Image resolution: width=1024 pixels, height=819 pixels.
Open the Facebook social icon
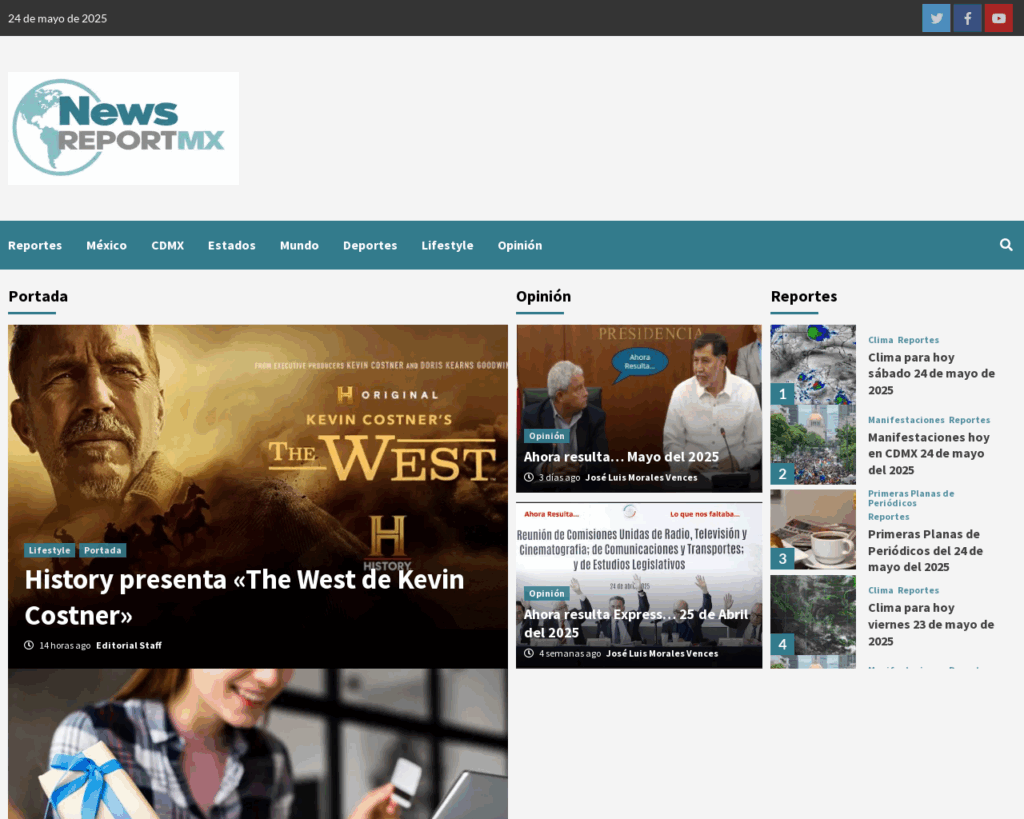967,18
